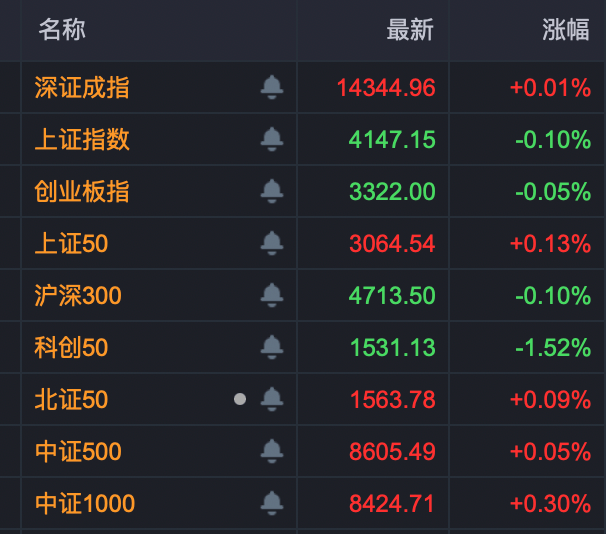Click the gray dot beside 北证50

click(240, 399)
